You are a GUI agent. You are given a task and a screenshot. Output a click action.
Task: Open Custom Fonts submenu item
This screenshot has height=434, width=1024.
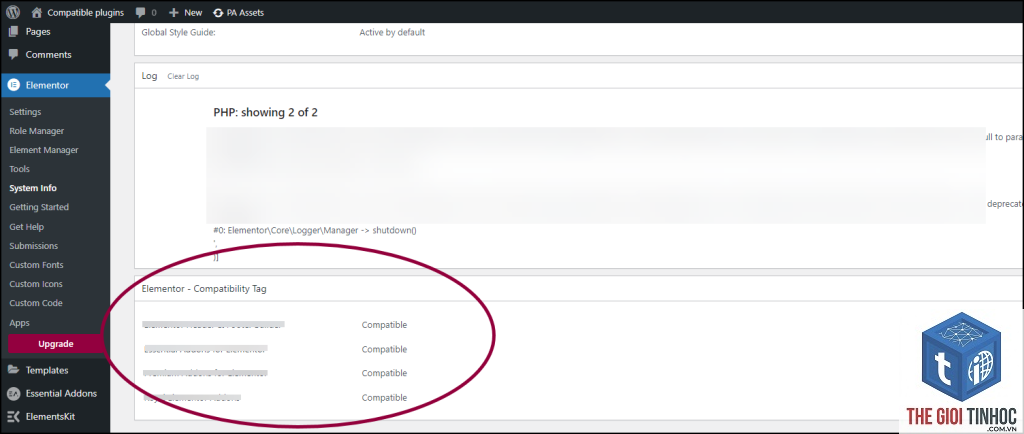[x=36, y=265]
